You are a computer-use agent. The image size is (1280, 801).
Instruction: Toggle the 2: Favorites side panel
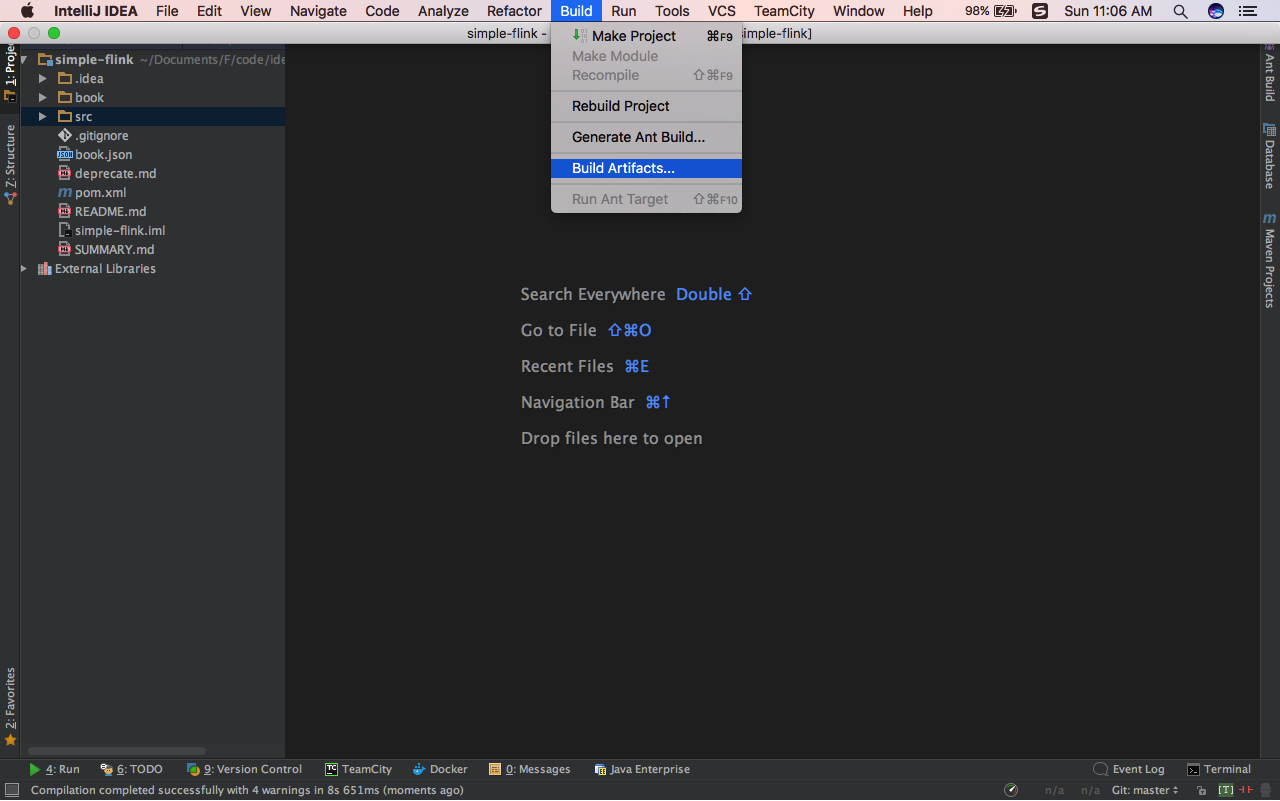10,705
